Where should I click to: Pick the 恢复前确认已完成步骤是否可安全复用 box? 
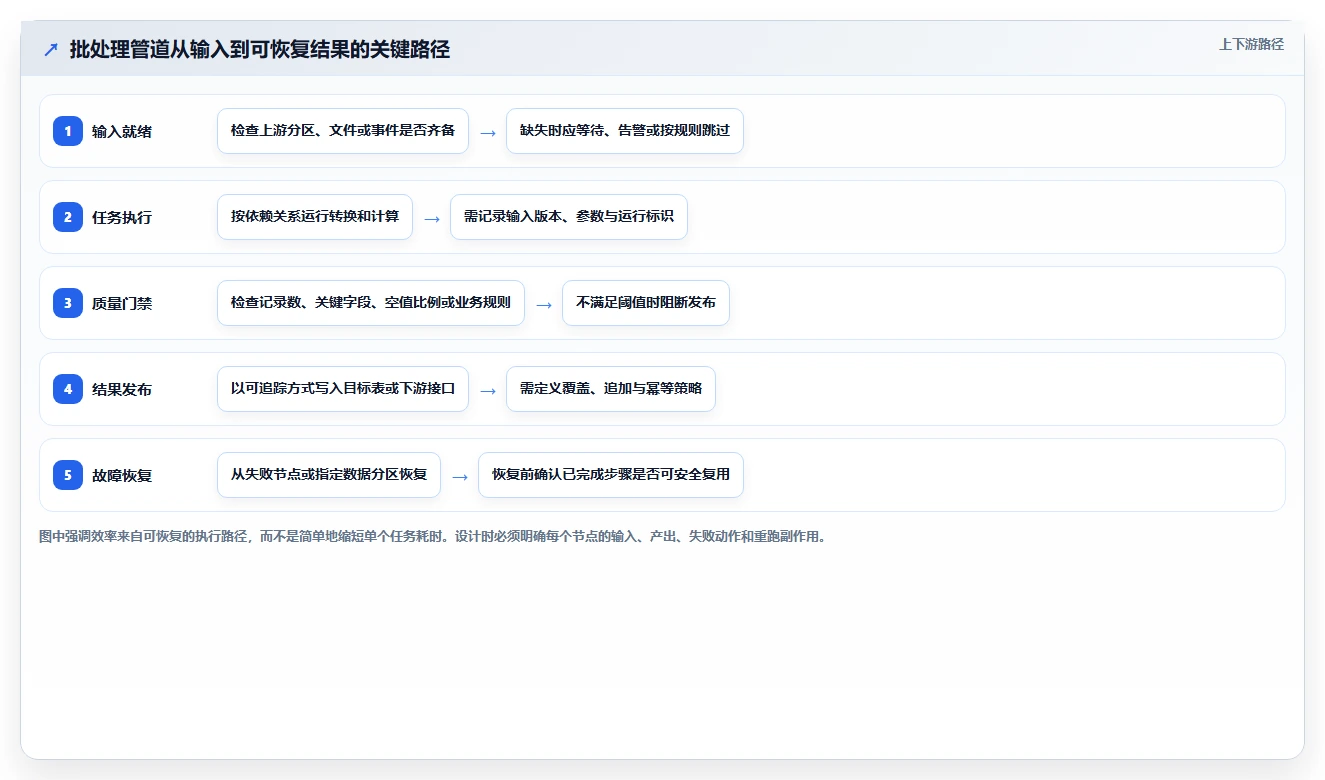[x=611, y=475]
